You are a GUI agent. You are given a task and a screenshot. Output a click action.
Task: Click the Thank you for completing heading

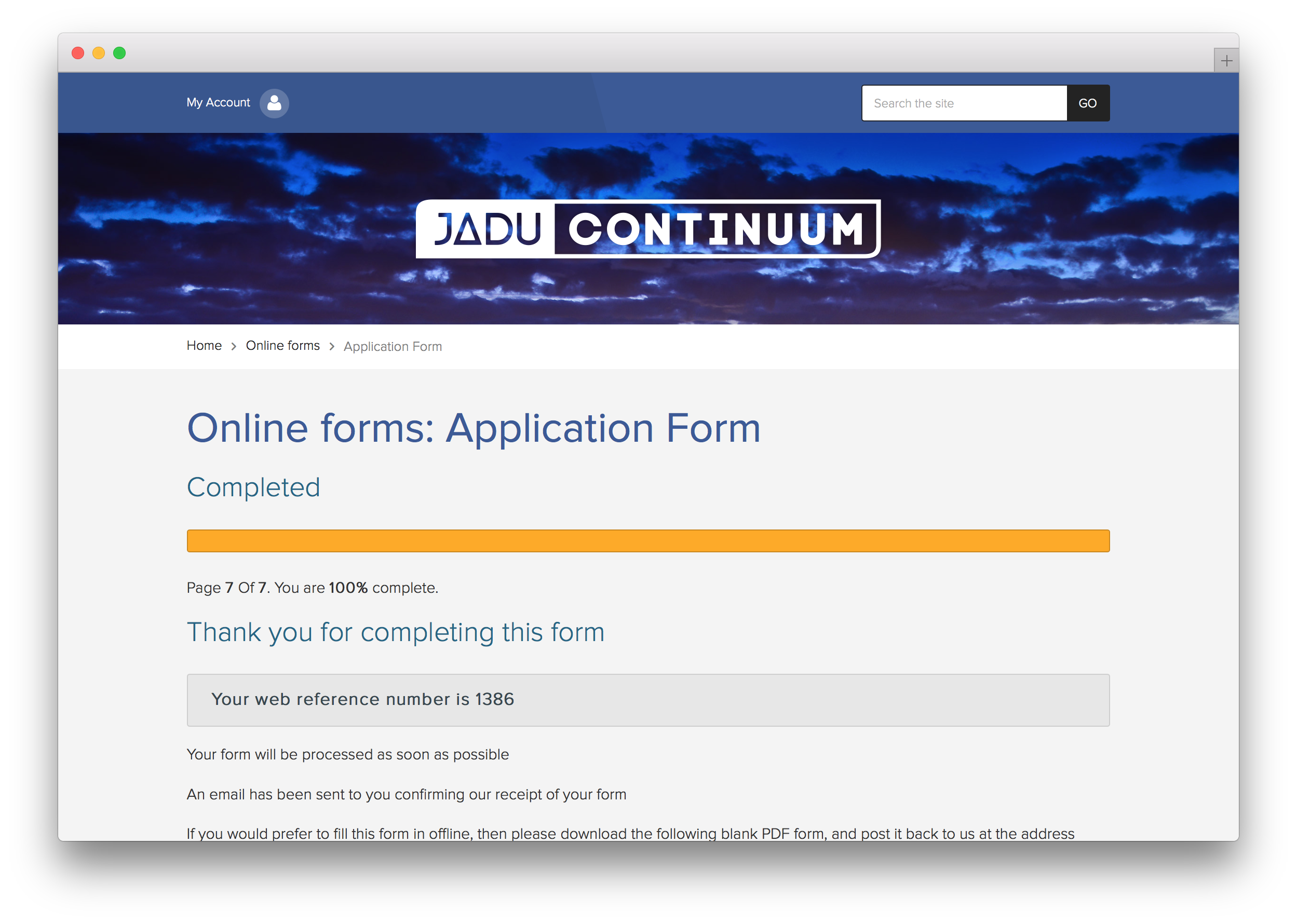(x=396, y=632)
